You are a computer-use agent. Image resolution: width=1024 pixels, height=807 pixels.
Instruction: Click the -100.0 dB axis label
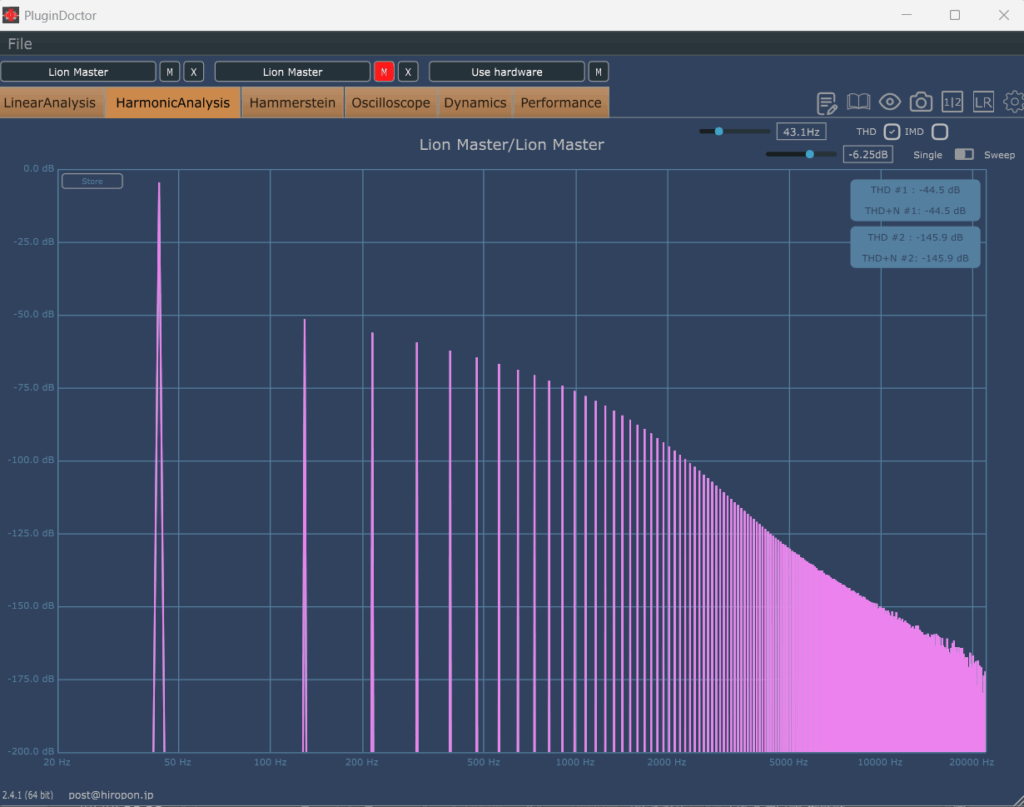[31, 460]
